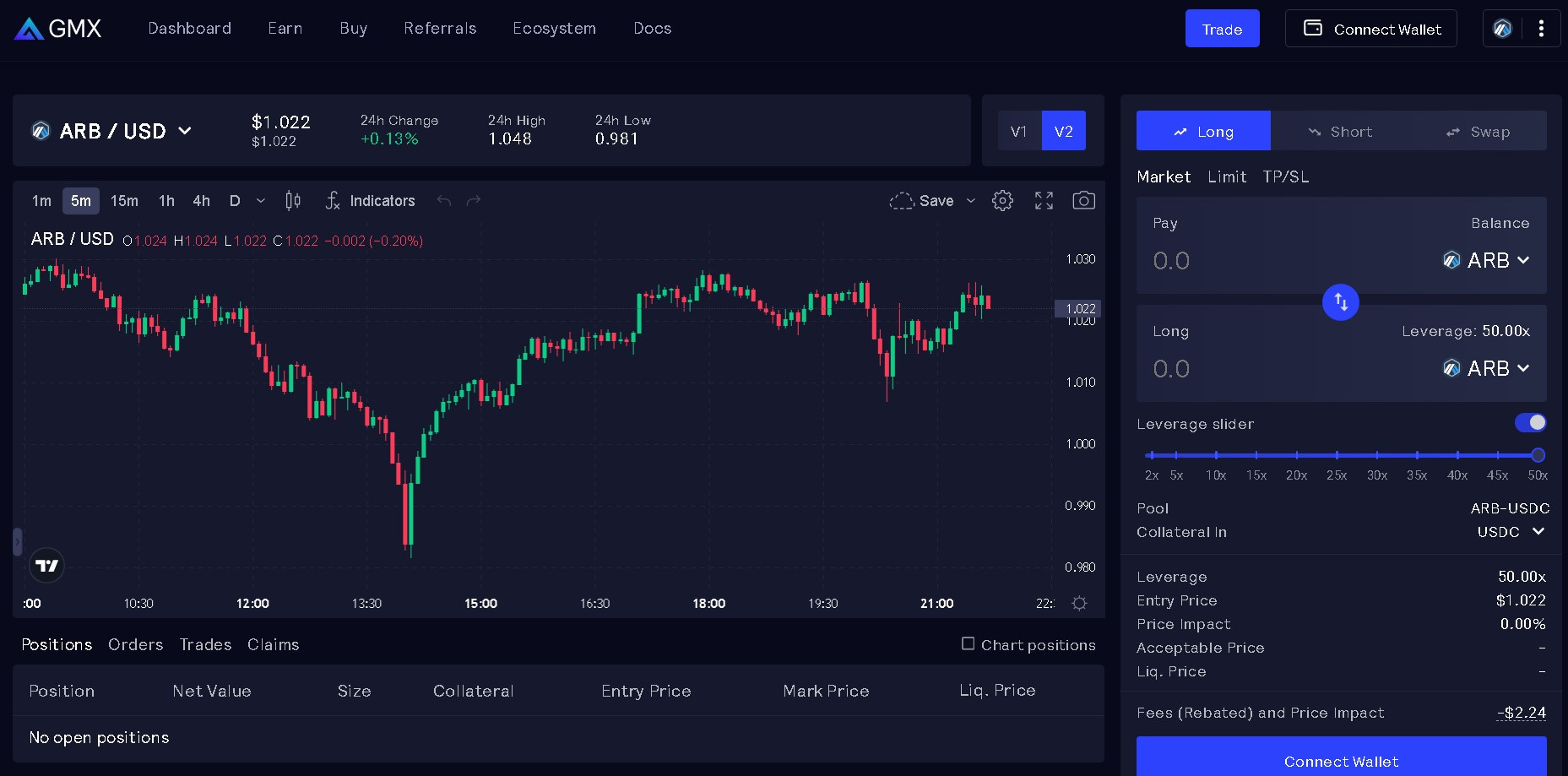Go to Buy page
This screenshot has width=1568, height=776.
353,29
